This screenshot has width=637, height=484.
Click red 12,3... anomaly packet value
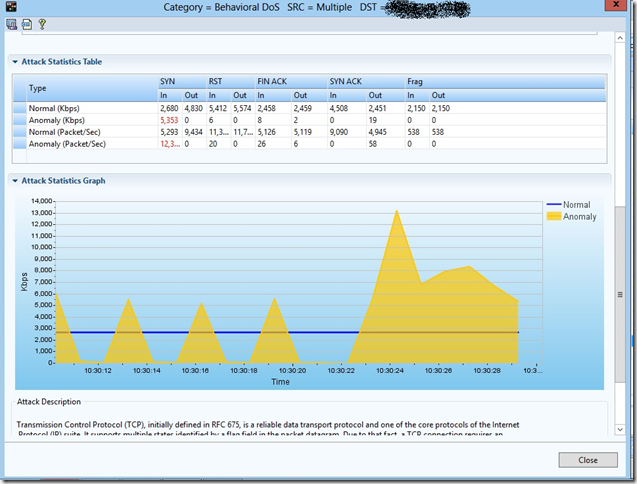click(170, 144)
